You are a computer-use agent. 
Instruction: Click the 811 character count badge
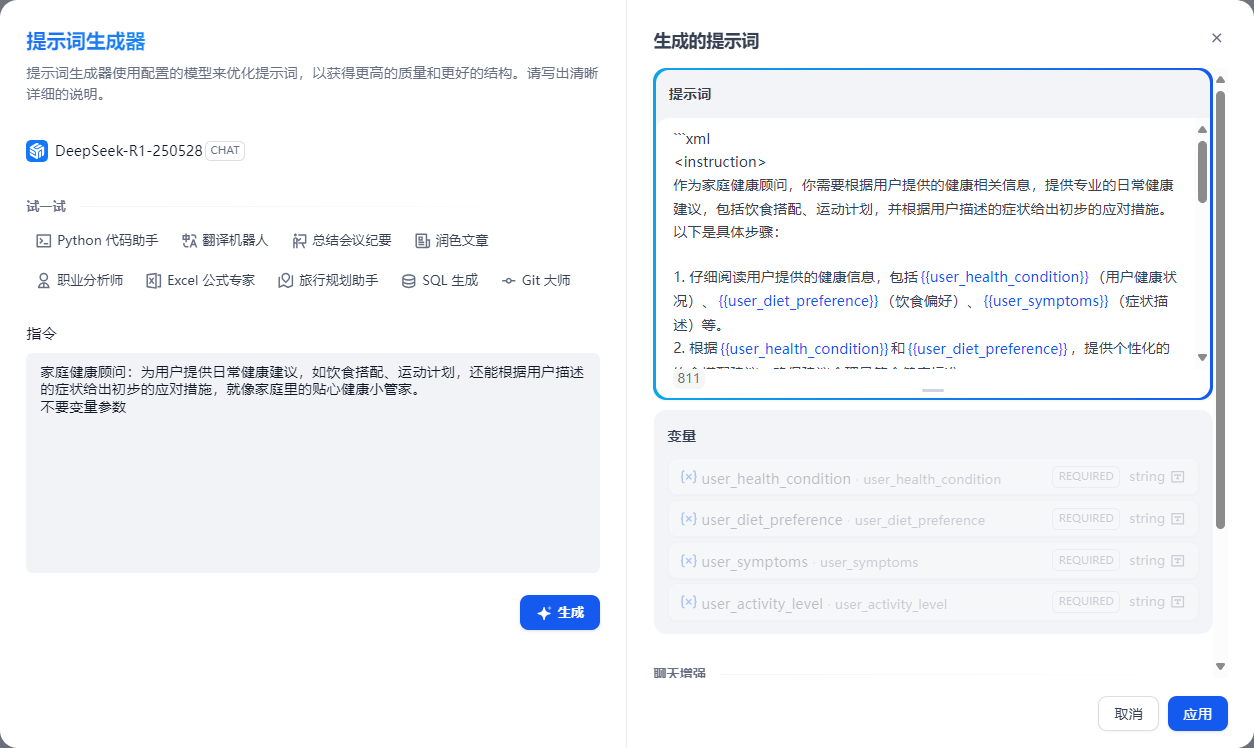tap(688, 379)
